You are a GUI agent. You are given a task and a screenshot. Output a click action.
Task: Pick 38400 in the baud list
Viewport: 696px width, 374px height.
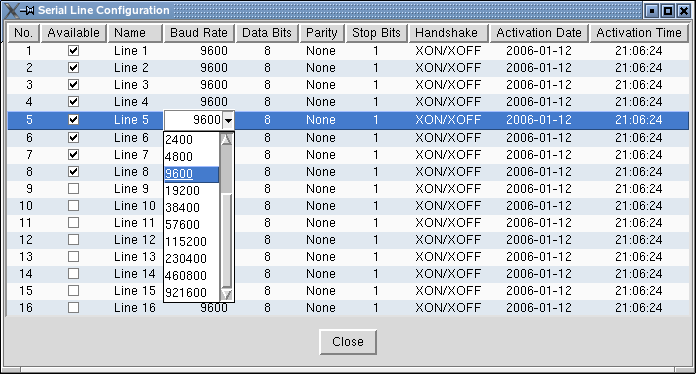tap(191, 208)
